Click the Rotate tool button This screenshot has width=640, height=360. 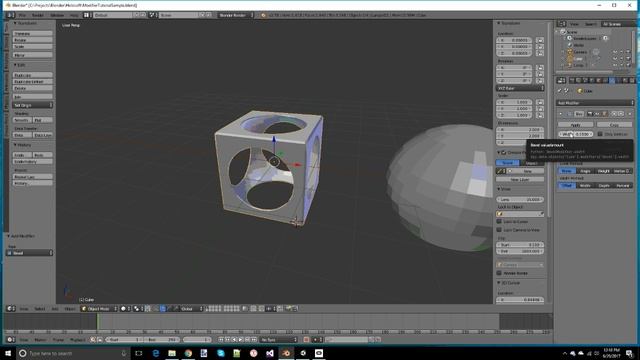coord(33,40)
